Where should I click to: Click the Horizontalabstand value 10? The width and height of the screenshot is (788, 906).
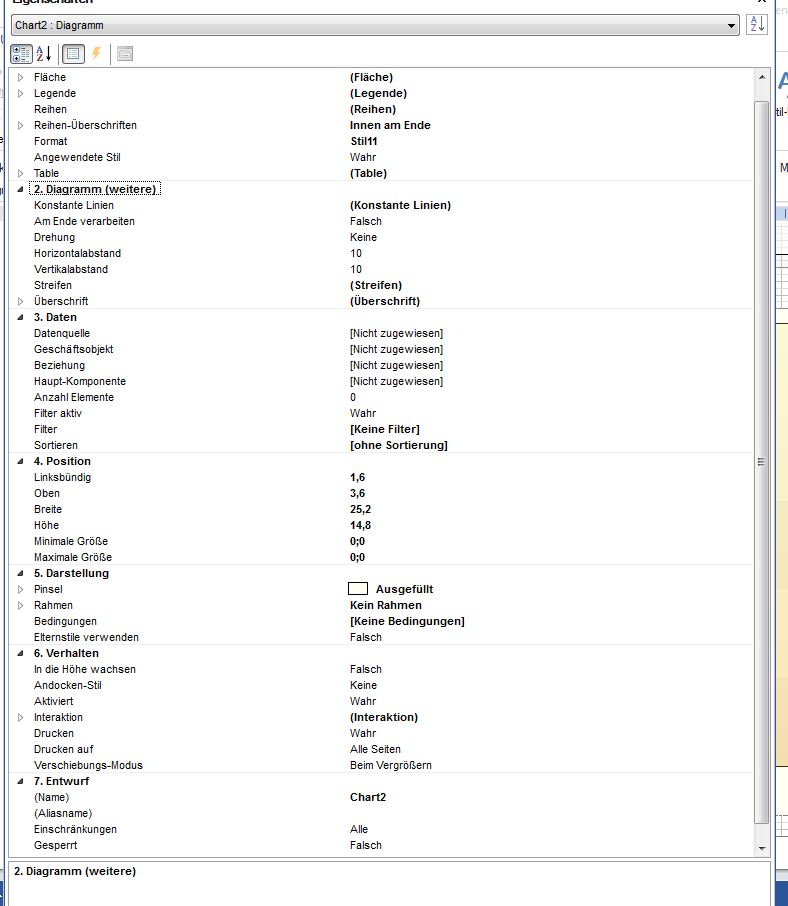tap(356, 254)
